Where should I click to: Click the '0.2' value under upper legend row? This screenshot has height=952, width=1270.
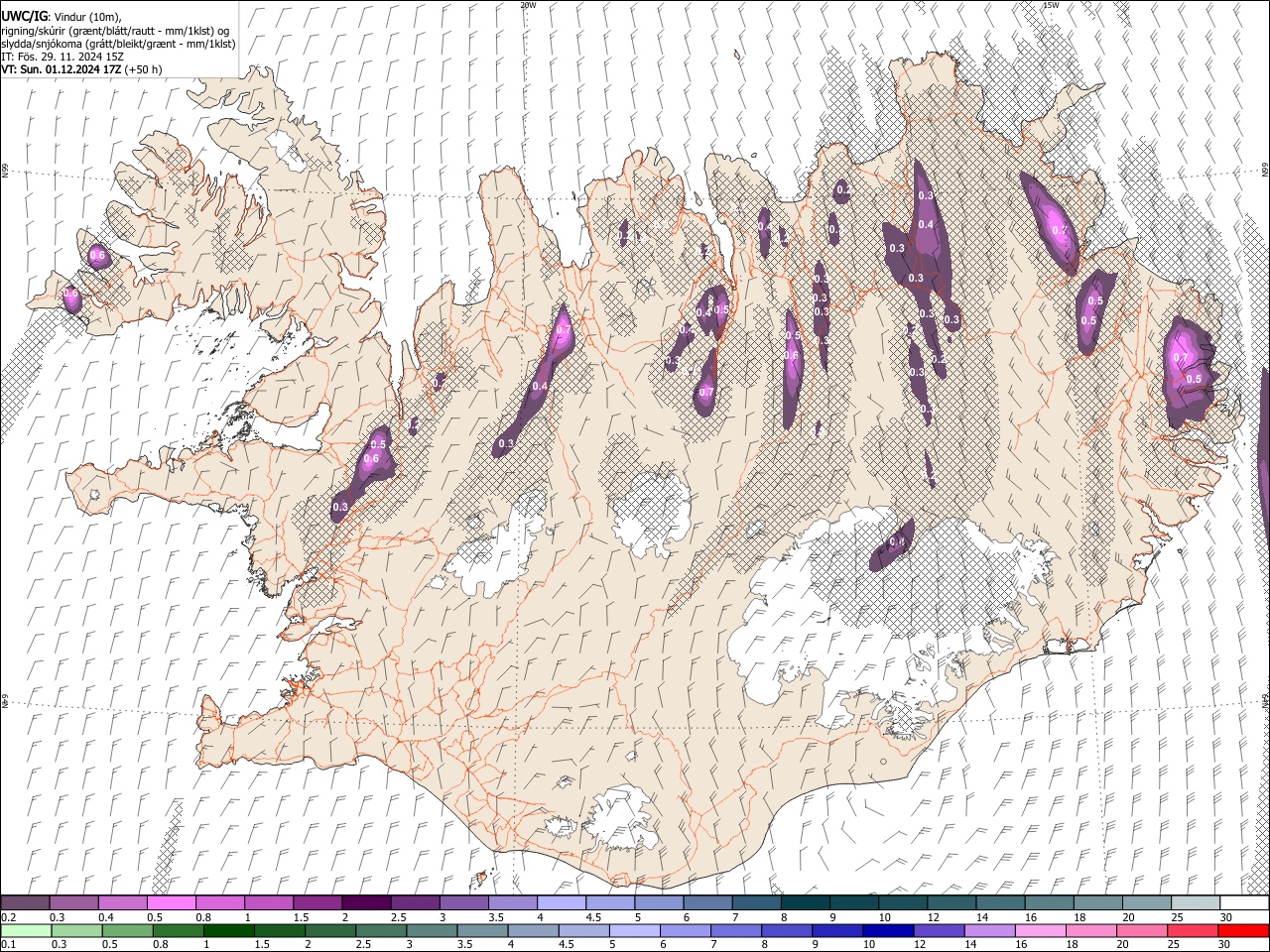click(9, 917)
